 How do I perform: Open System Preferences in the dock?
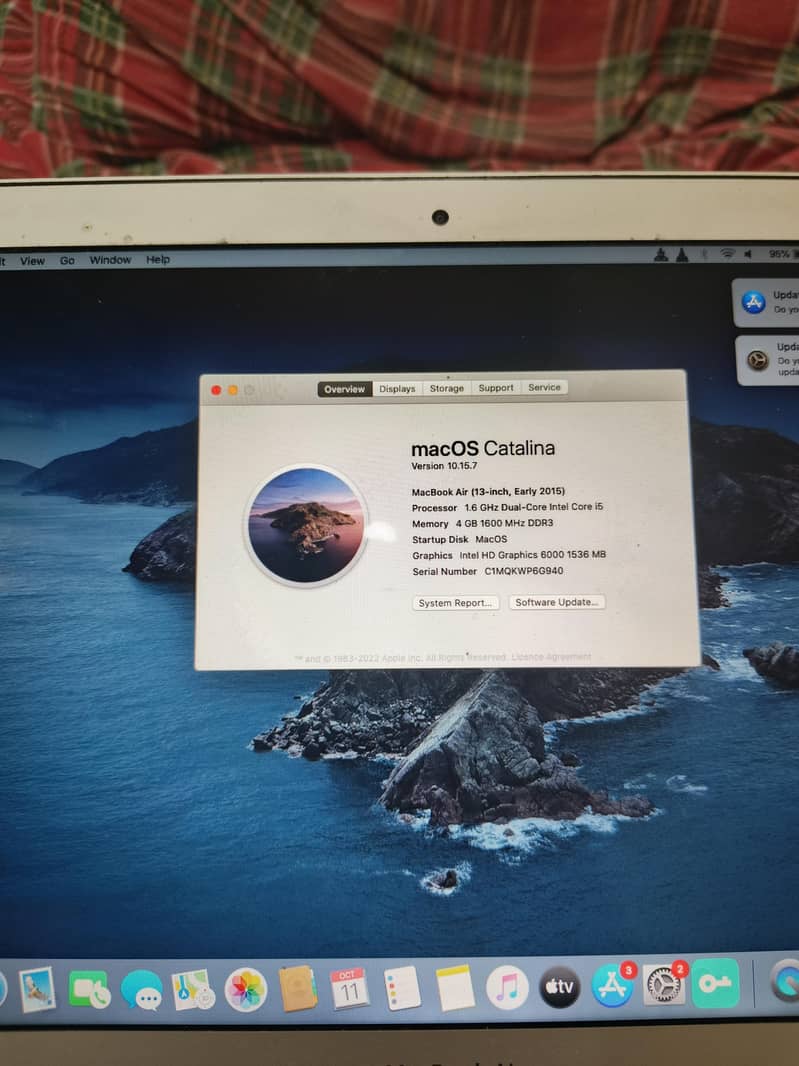[x=664, y=984]
